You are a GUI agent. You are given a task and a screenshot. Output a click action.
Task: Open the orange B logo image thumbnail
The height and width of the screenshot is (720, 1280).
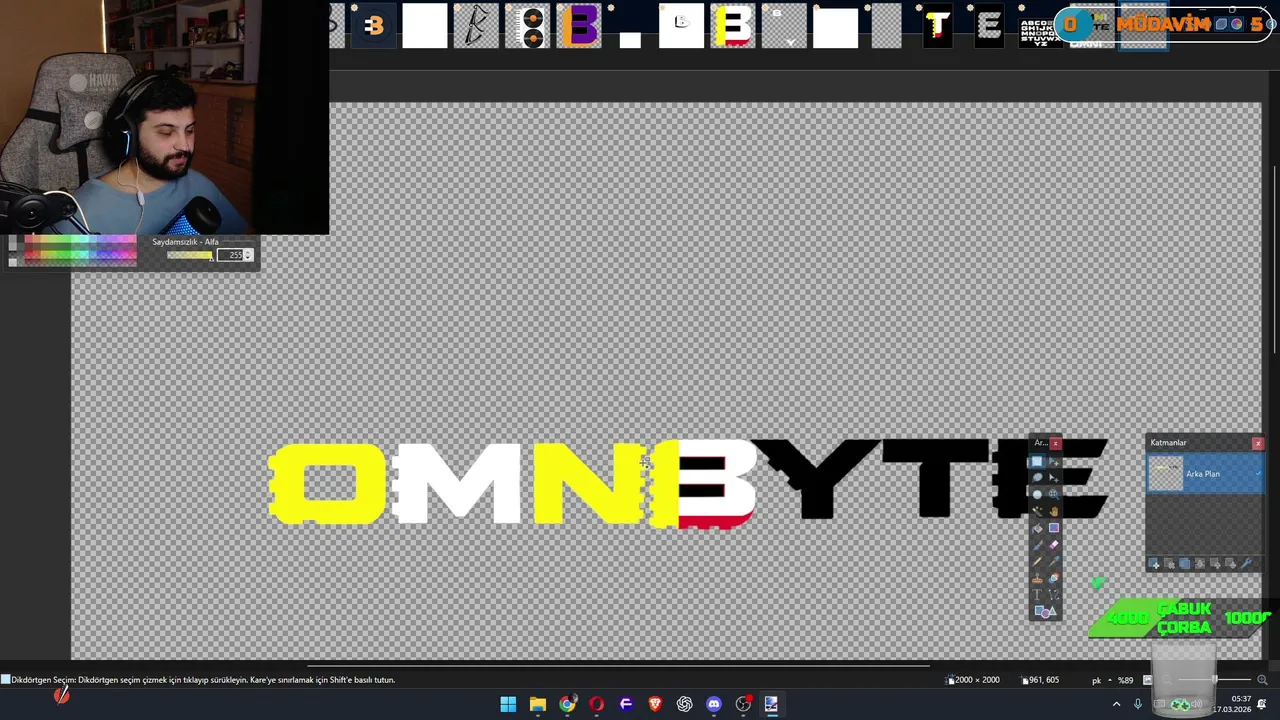click(374, 26)
